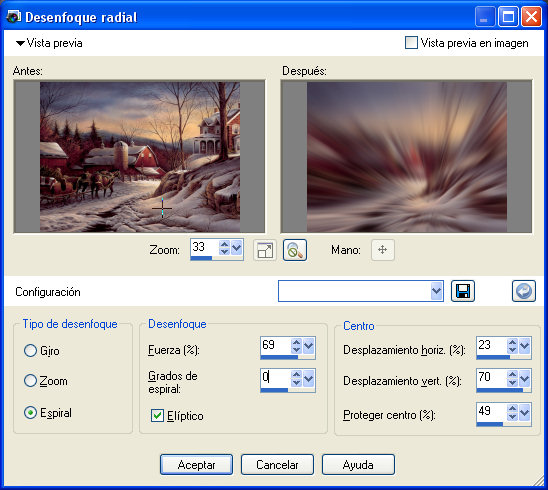Increase Grados de espiral with up arrow
This screenshot has width=548, height=490.
click(x=296, y=374)
